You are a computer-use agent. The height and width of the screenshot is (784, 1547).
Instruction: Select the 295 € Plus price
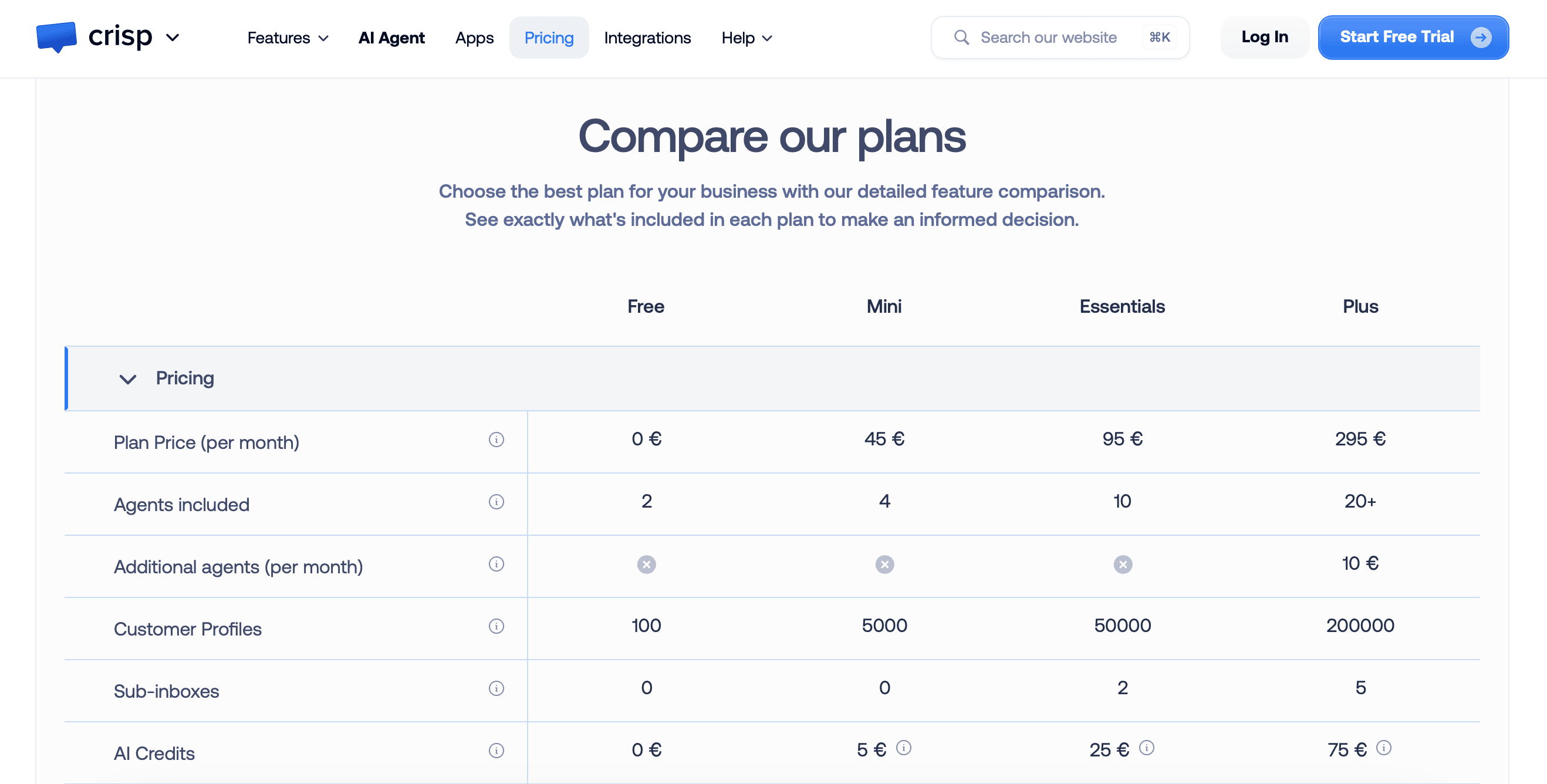click(1360, 439)
